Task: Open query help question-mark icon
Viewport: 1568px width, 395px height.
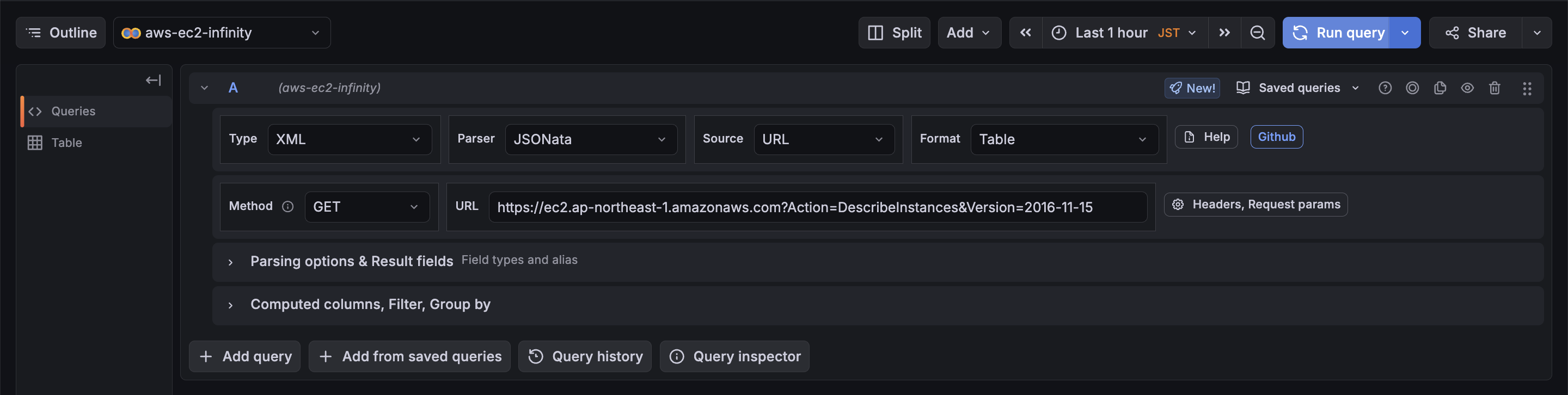Action: coord(1385,88)
